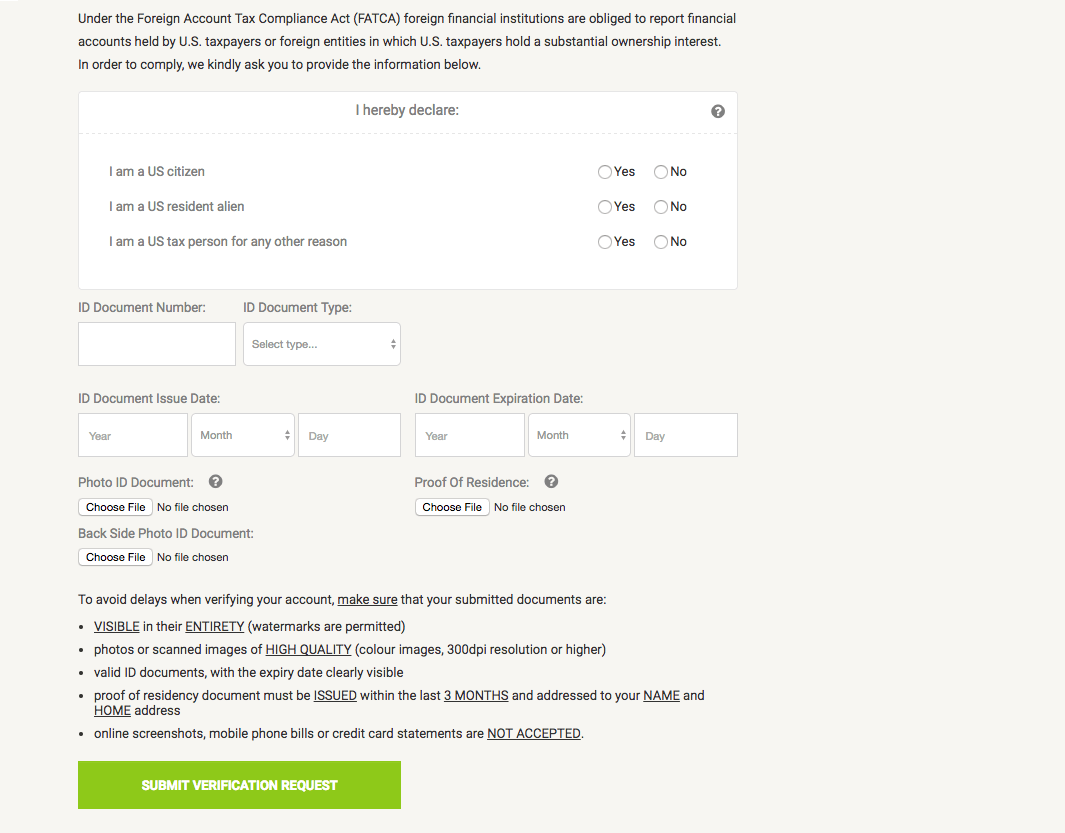Screen dimensions: 1065x833
Task: Click the Issue Date Day field
Action: [349, 435]
